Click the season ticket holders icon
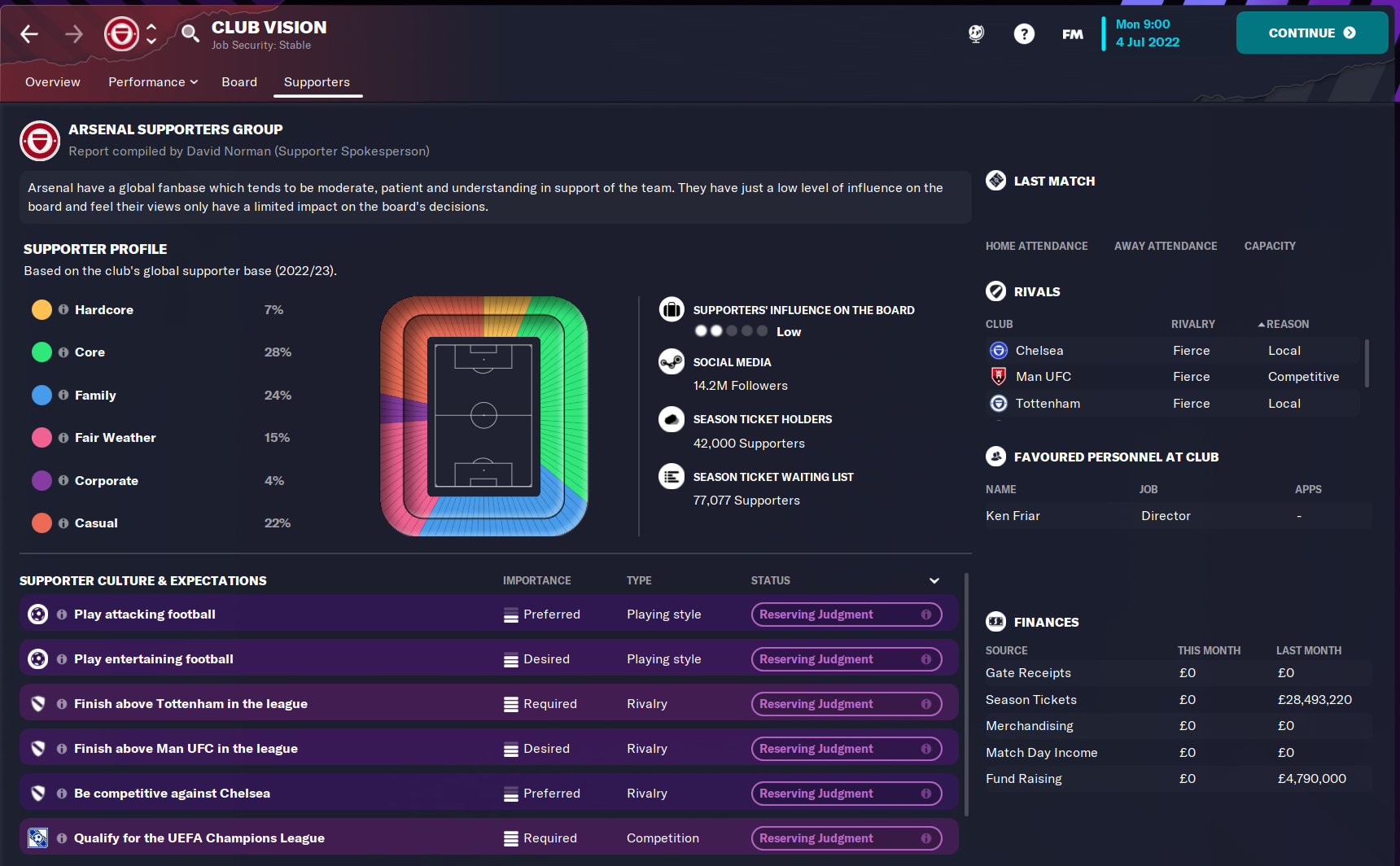The width and height of the screenshot is (1400, 866). (x=672, y=419)
